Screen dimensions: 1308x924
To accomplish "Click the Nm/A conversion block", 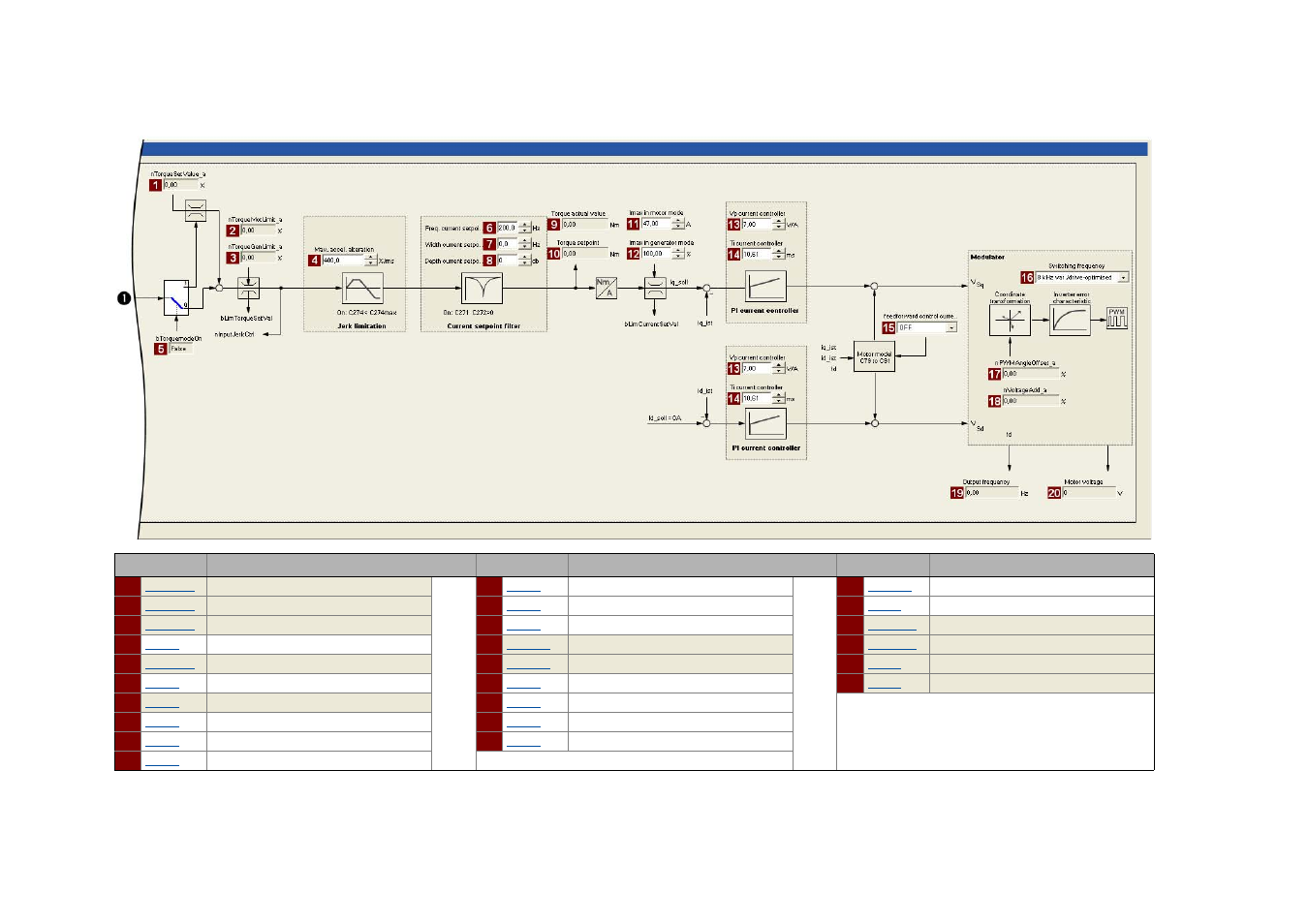I will pyautogui.click(x=607, y=289).
